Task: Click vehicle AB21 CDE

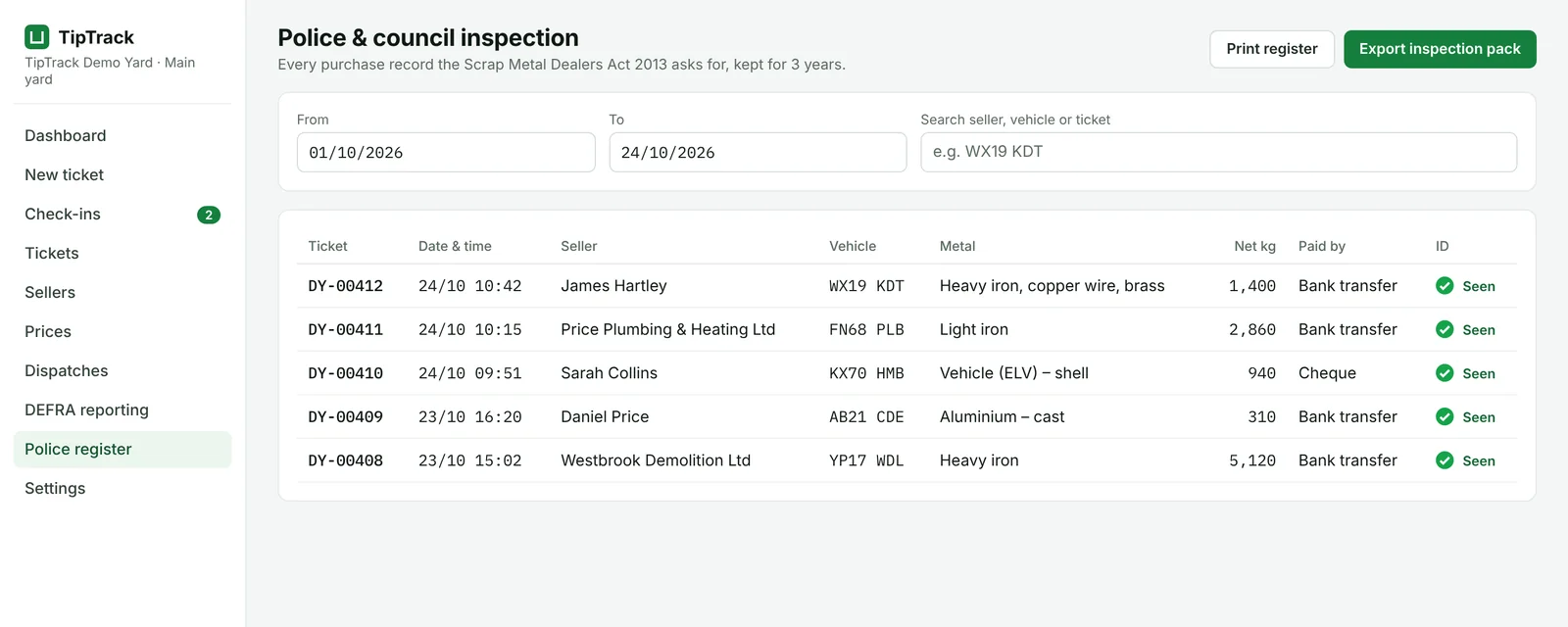Action: (866, 417)
